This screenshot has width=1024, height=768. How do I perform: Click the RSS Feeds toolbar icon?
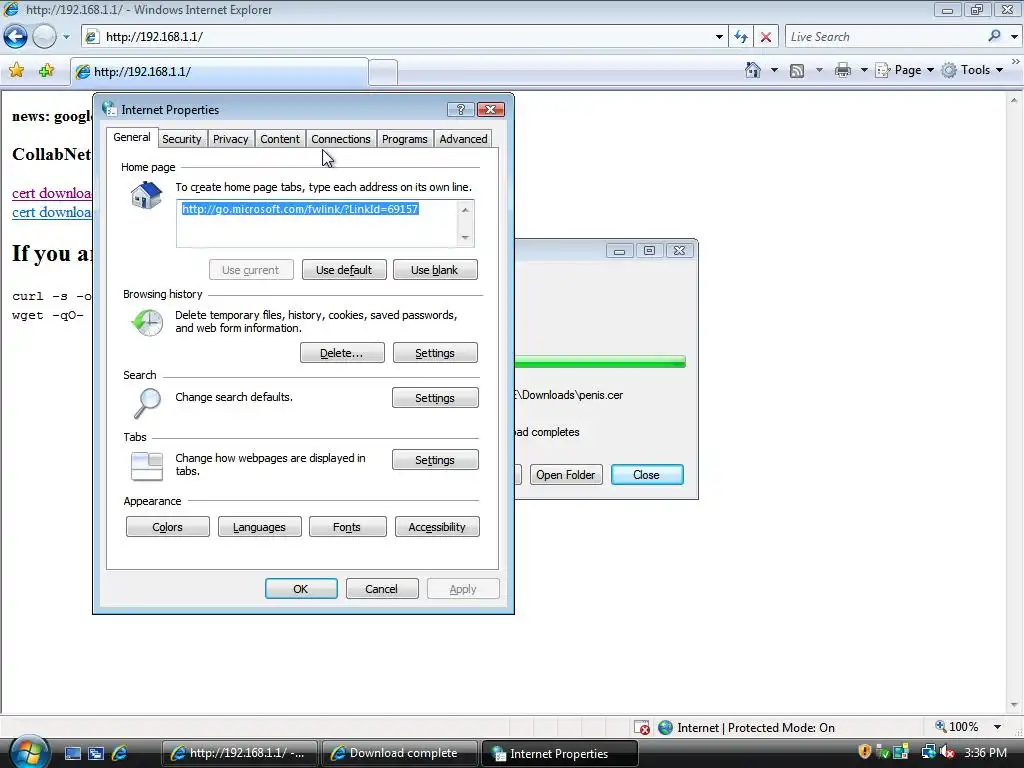(797, 71)
